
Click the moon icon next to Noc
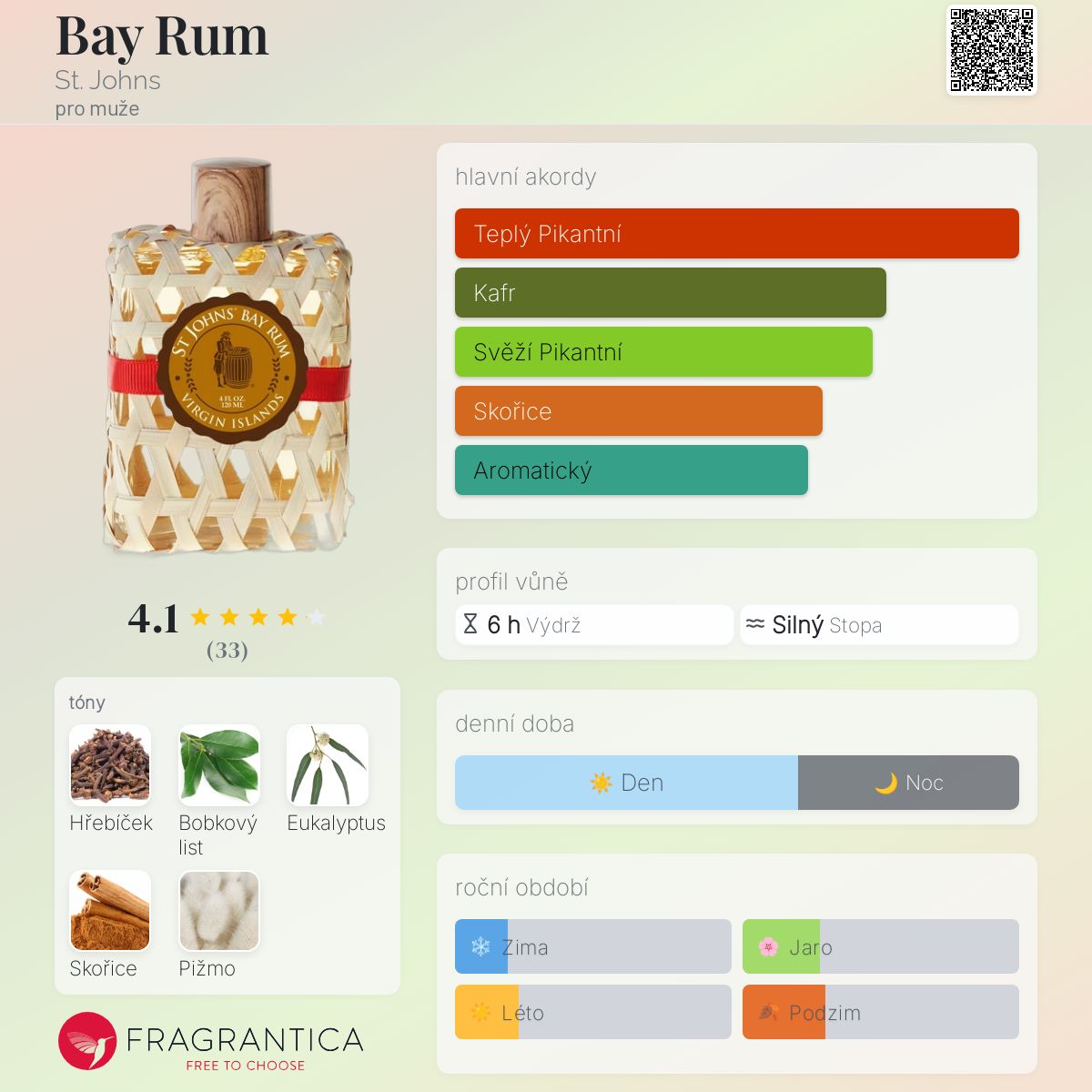pos(885,783)
